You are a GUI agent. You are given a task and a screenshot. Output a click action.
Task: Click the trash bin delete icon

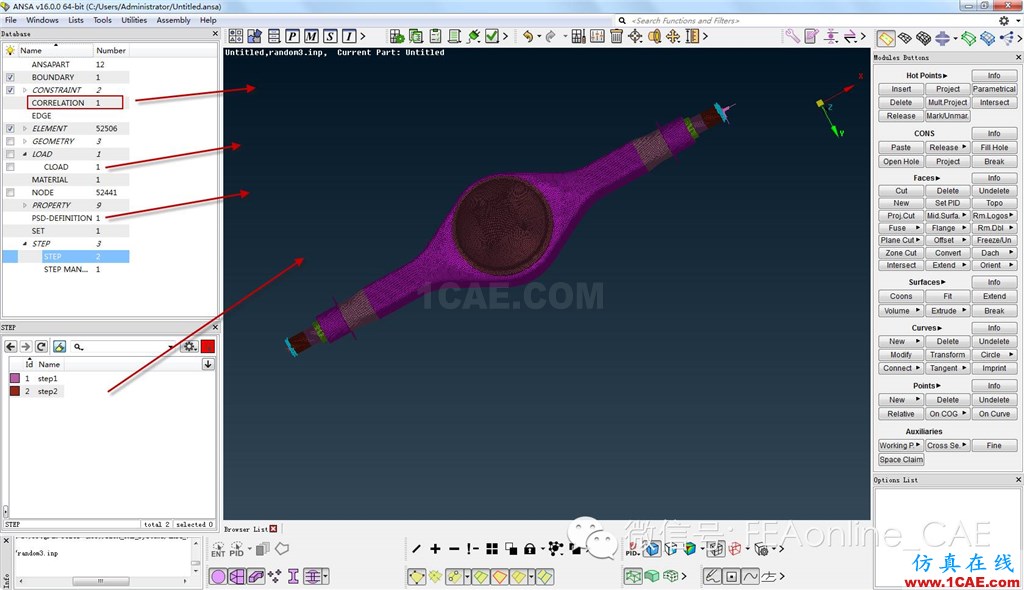click(616, 37)
